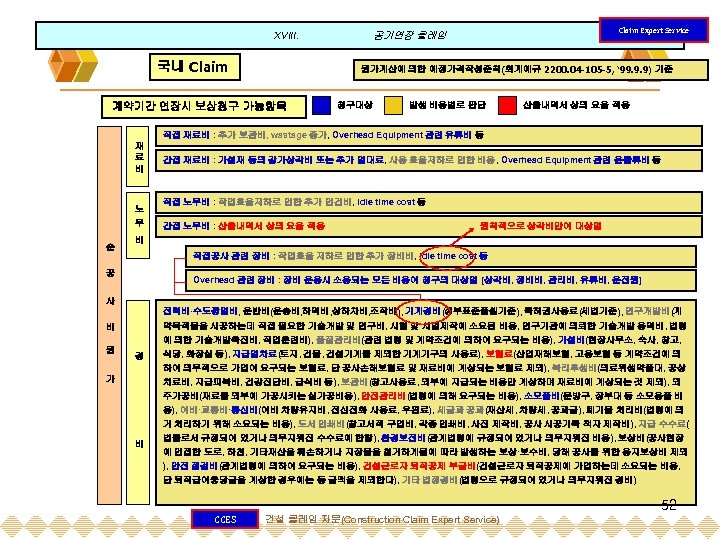
Task: Click the '공기연장 클레임' header title
Action: pyautogui.click(x=410, y=35)
